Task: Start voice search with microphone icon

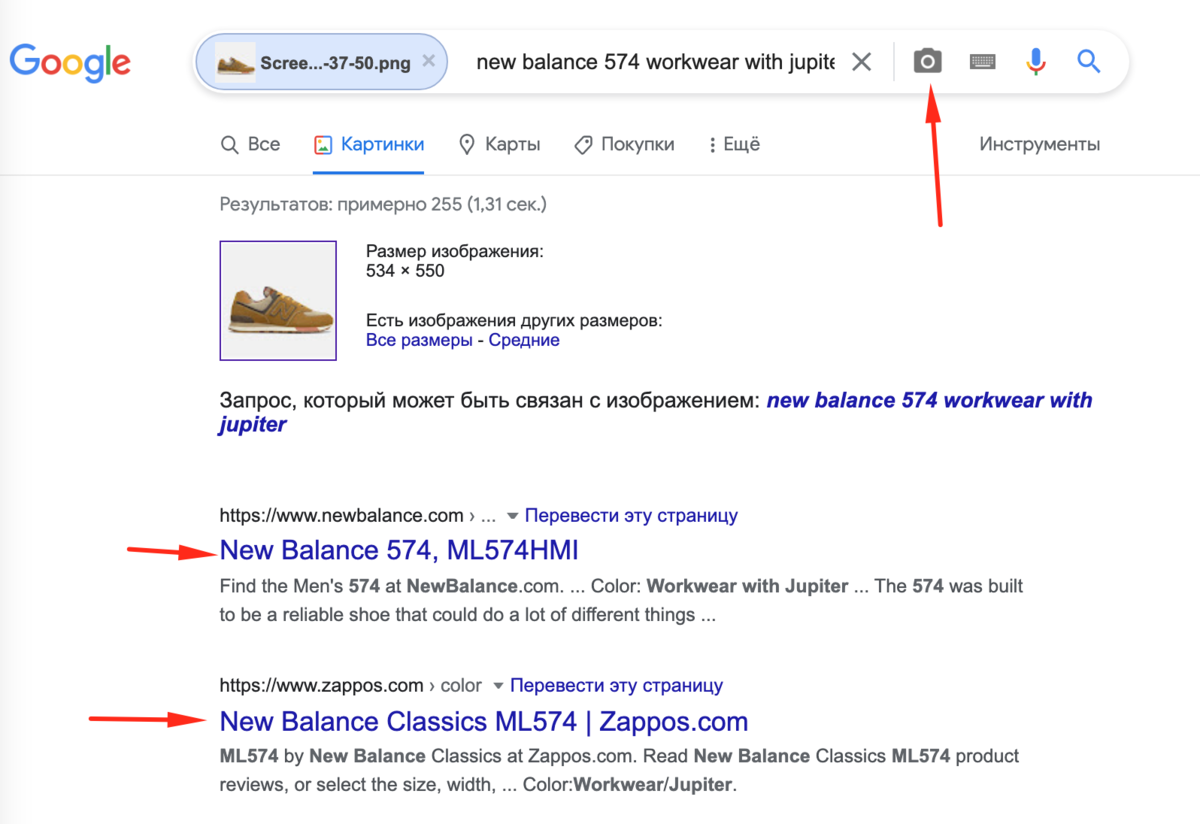Action: coord(1036,62)
